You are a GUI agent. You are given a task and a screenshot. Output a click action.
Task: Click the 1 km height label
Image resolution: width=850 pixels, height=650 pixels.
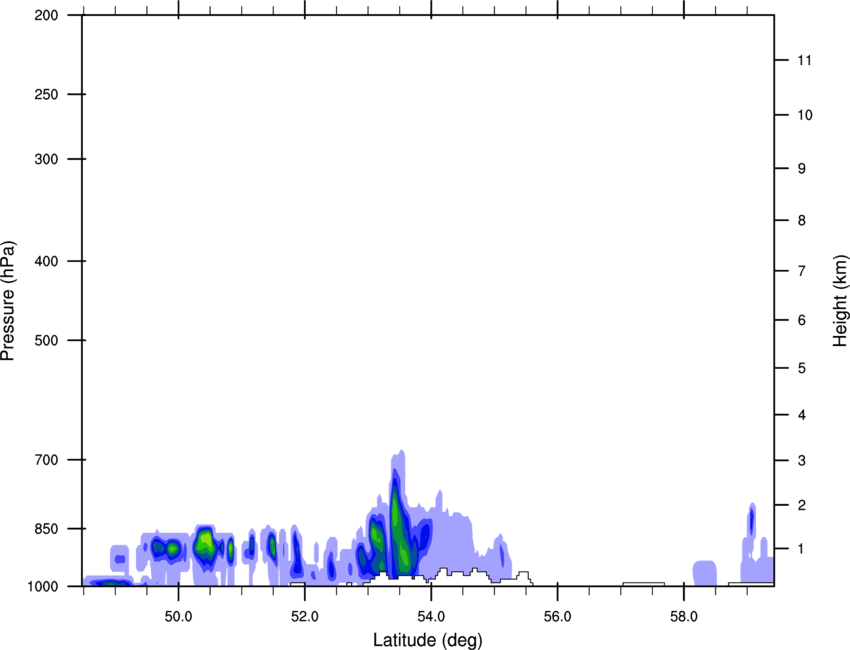point(802,549)
